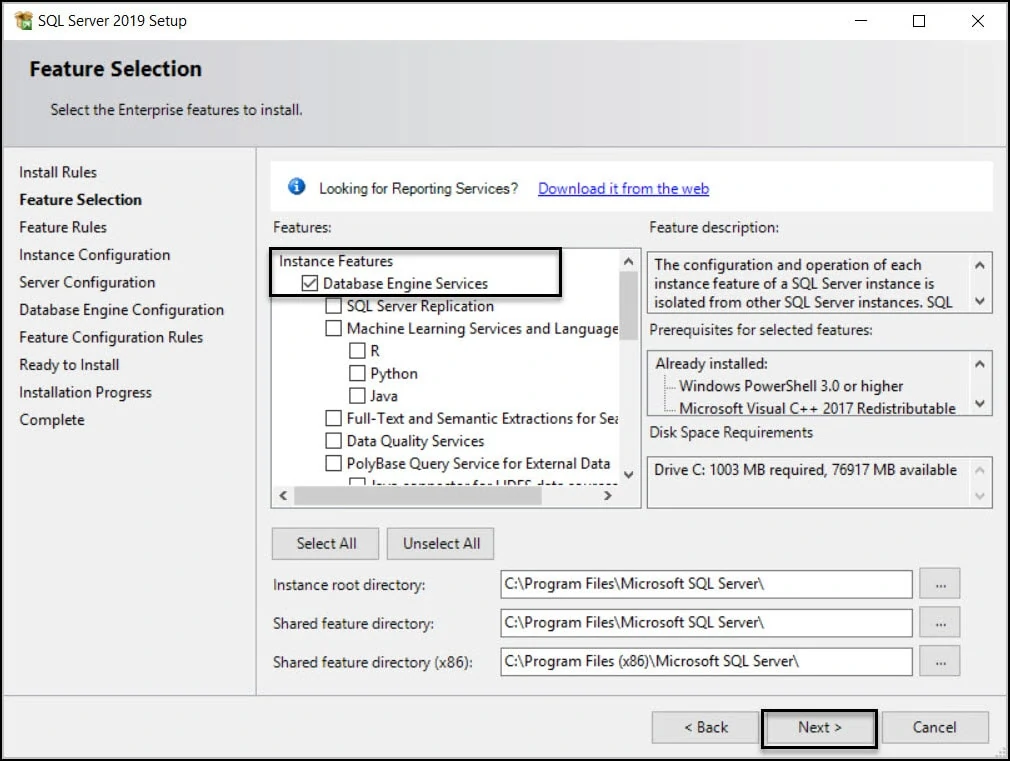Viewport: 1010px width, 761px height.
Task: Enable PolyBase Query Service for External Data
Action: [x=333, y=463]
